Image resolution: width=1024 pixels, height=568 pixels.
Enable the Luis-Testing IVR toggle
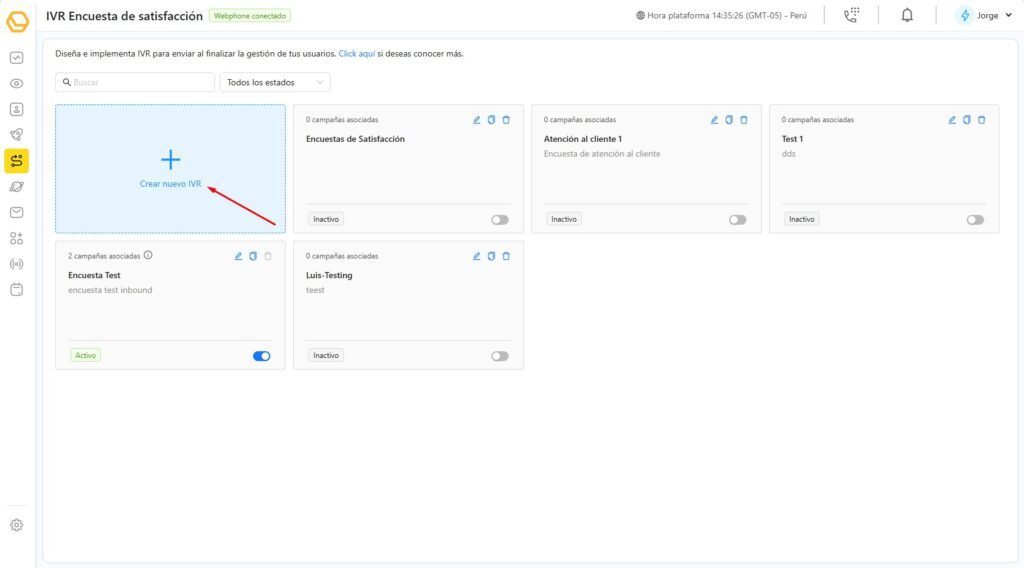tap(500, 356)
